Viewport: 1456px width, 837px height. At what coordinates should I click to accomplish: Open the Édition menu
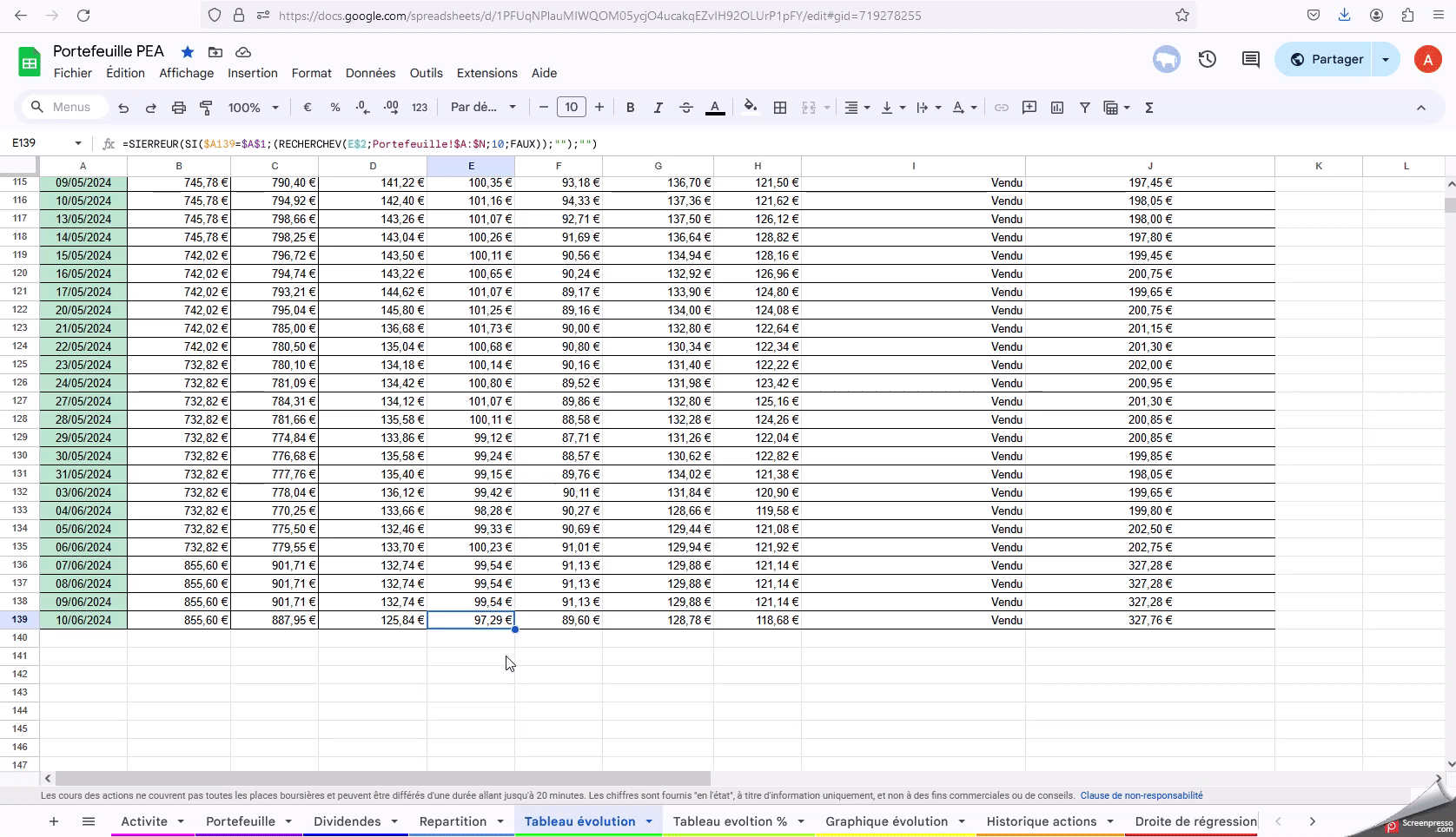click(x=126, y=73)
